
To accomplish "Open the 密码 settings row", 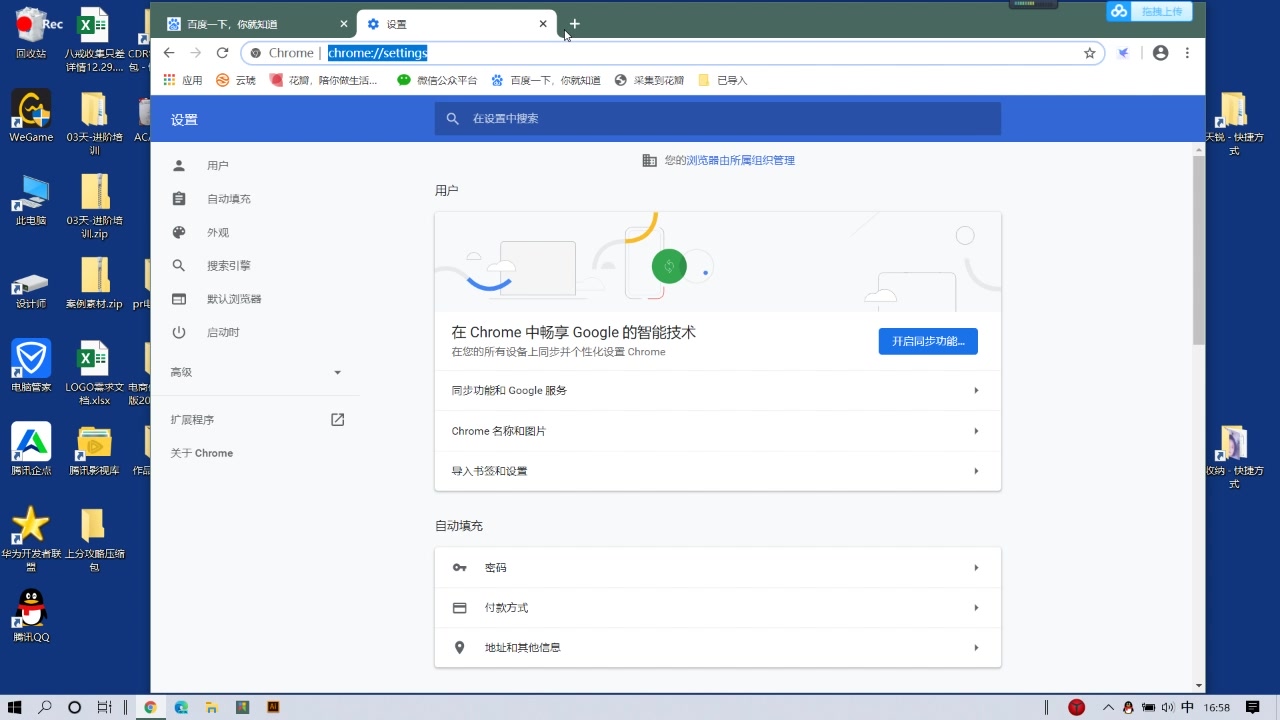I will pos(718,567).
